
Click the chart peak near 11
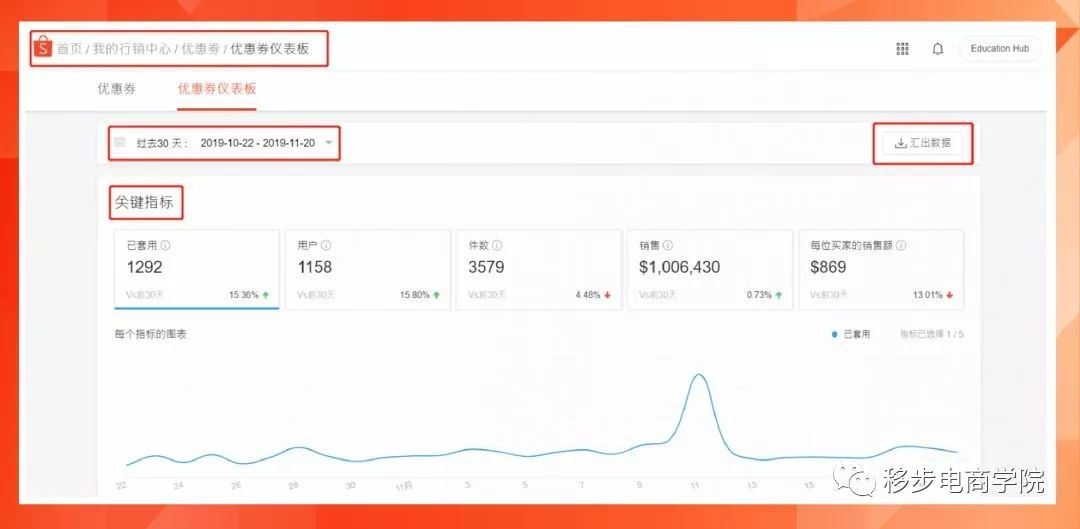point(698,375)
